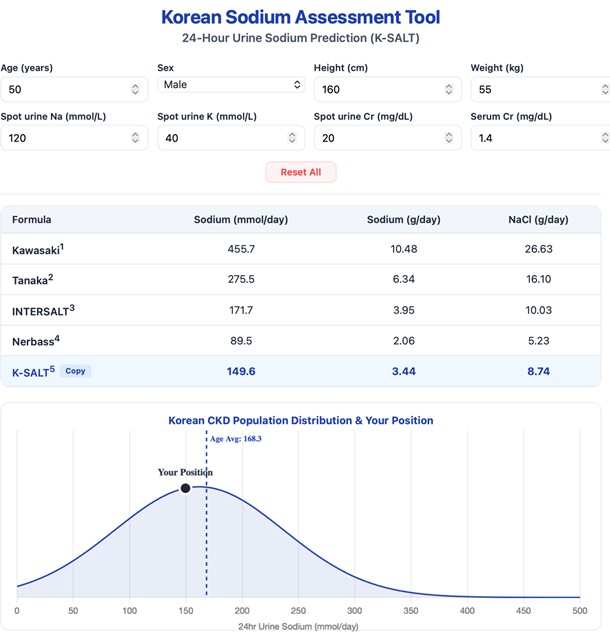Copy the K-SALT result
The image size is (610, 640).
(x=75, y=371)
